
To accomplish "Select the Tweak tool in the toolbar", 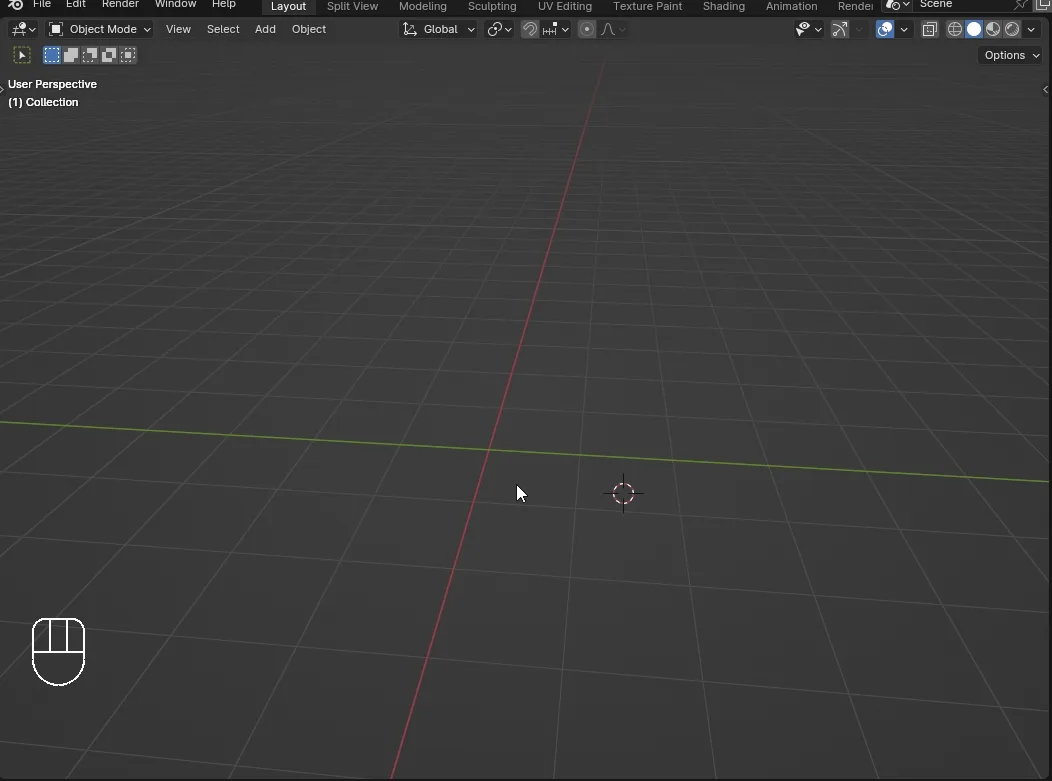I will click(22, 55).
